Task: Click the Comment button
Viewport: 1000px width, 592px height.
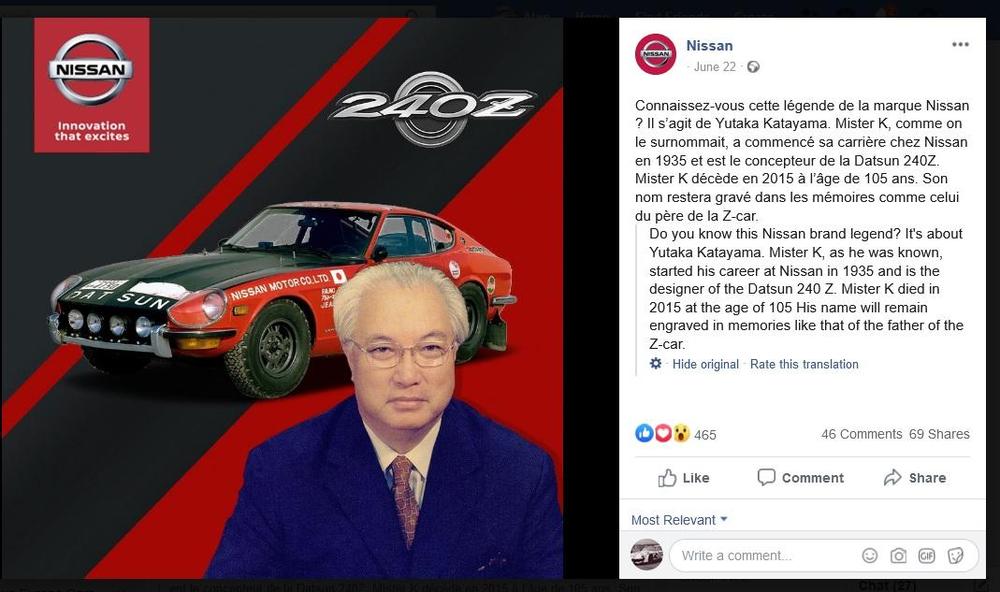Action: pyautogui.click(x=800, y=478)
